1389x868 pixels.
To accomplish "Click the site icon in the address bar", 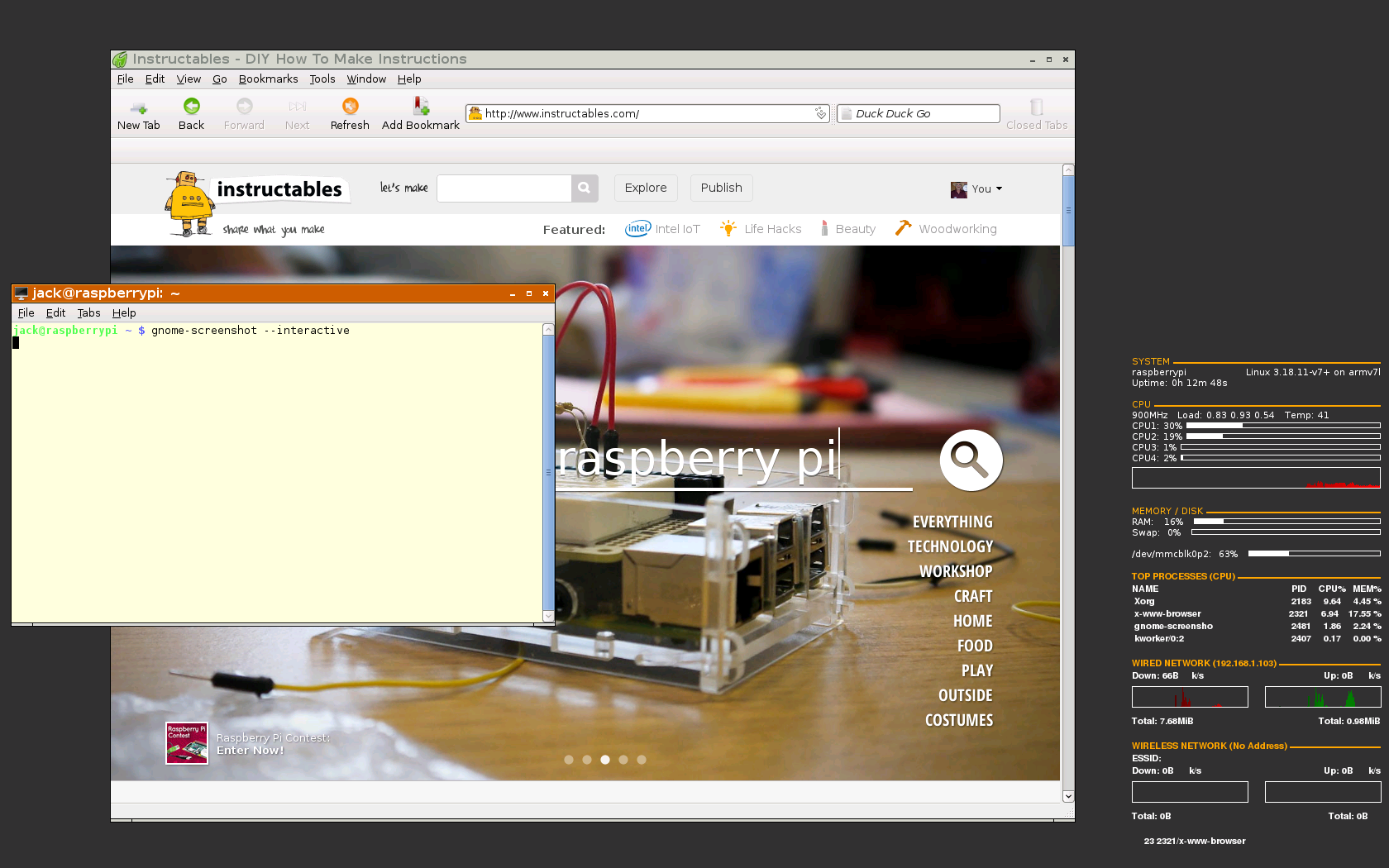I will [475, 113].
